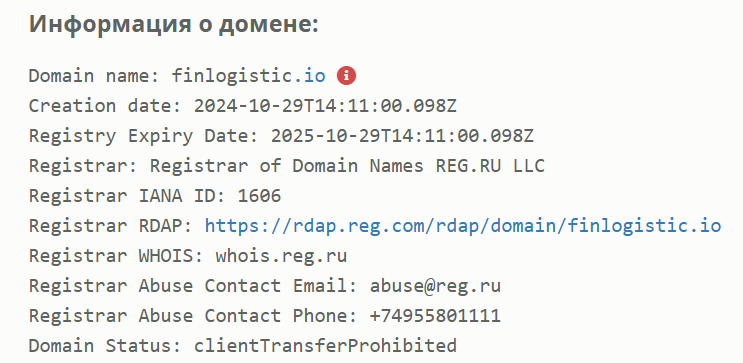This screenshot has height=363, width=743.
Task: Select the expiry date value 2025-10-29T14:11:00.098Z
Action: point(402,136)
